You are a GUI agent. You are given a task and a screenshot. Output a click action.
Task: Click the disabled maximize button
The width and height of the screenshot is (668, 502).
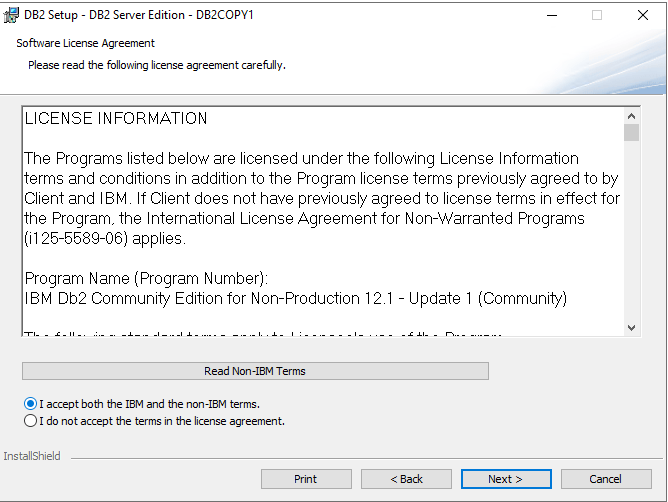(597, 15)
